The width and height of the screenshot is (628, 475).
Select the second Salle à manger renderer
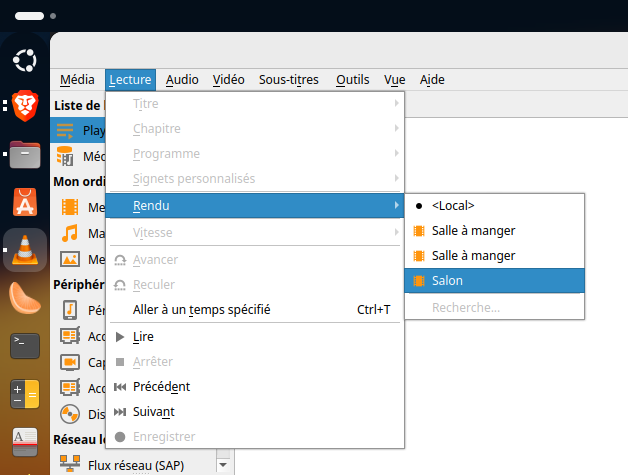[x=473, y=256]
